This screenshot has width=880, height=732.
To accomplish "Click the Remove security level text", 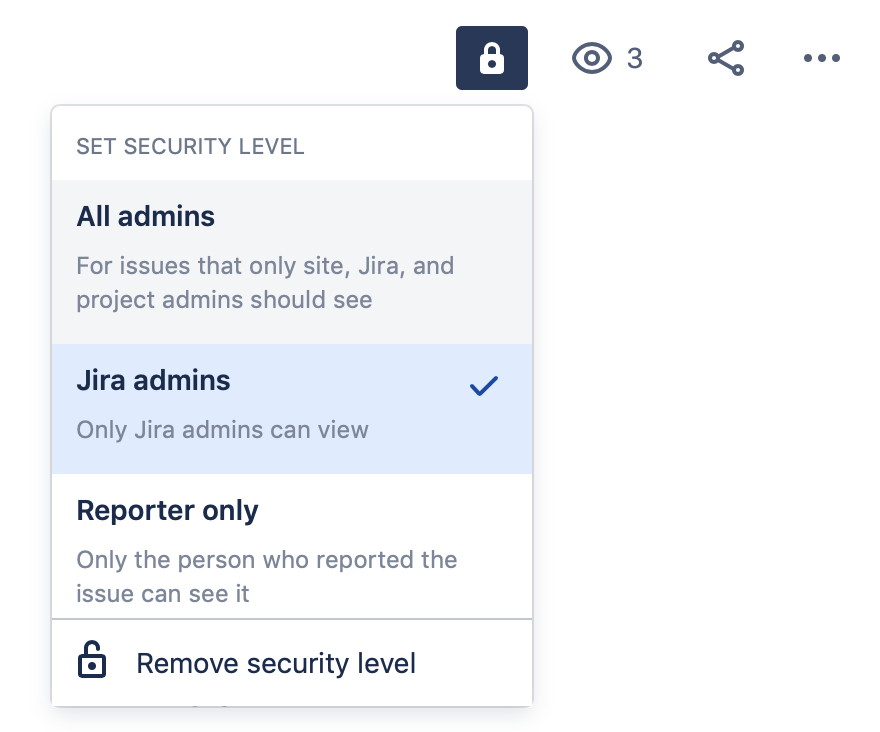I will click(x=276, y=664).
